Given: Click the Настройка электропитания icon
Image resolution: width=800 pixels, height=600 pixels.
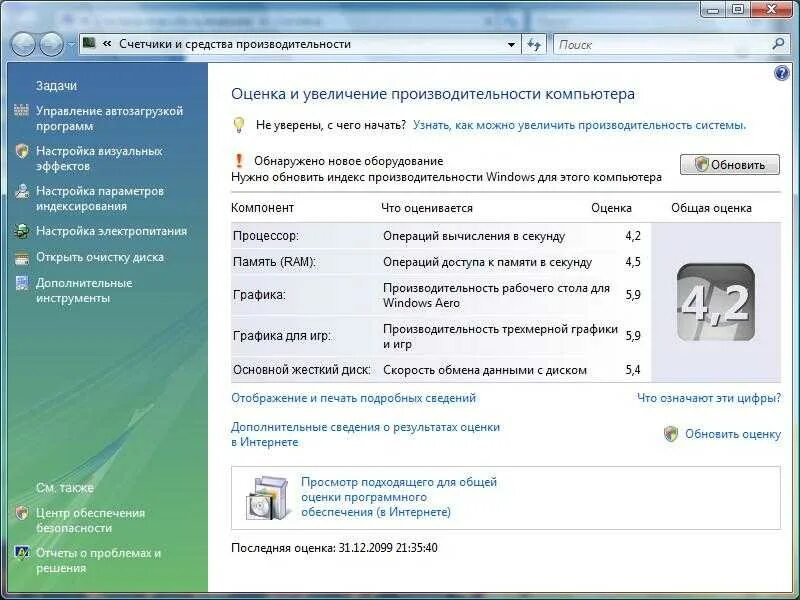Looking at the screenshot, I should click(x=21, y=231).
